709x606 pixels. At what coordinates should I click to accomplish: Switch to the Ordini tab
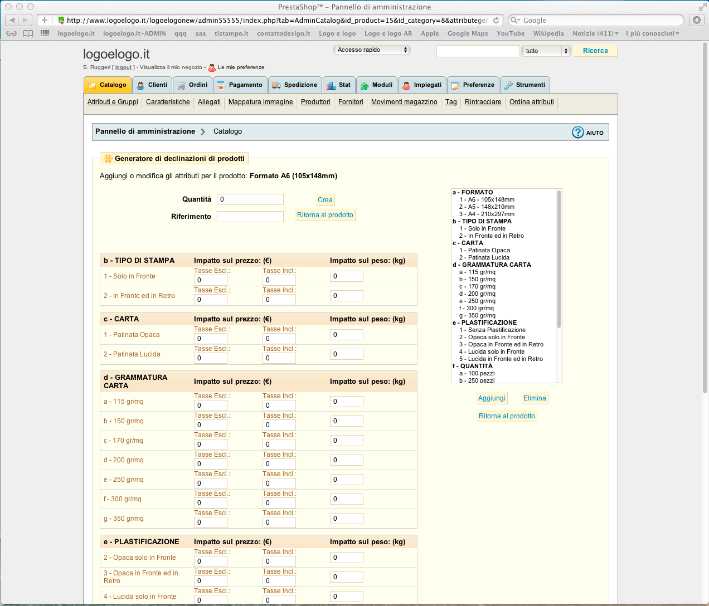193,85
